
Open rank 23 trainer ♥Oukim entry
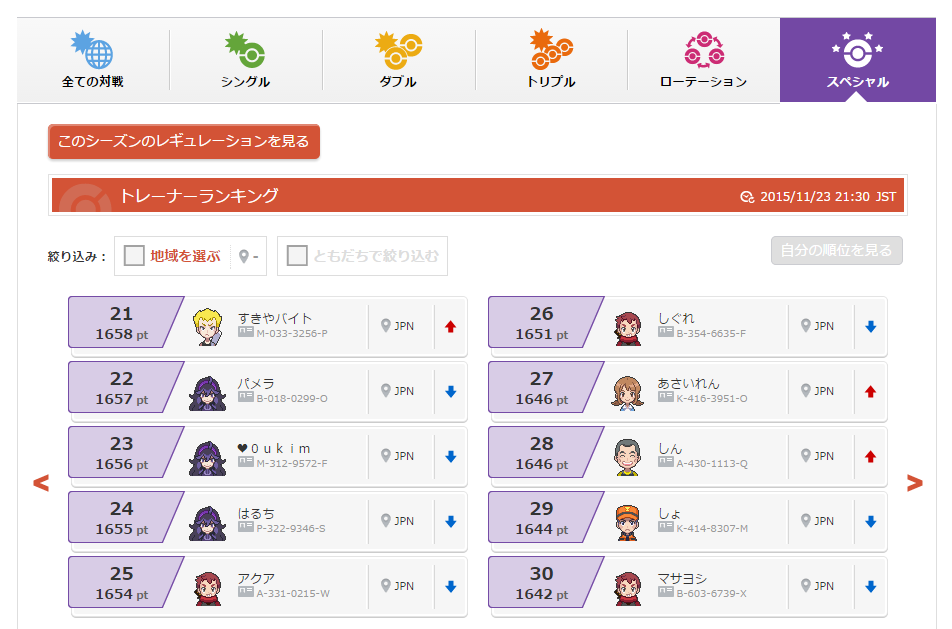click(268, 457)
